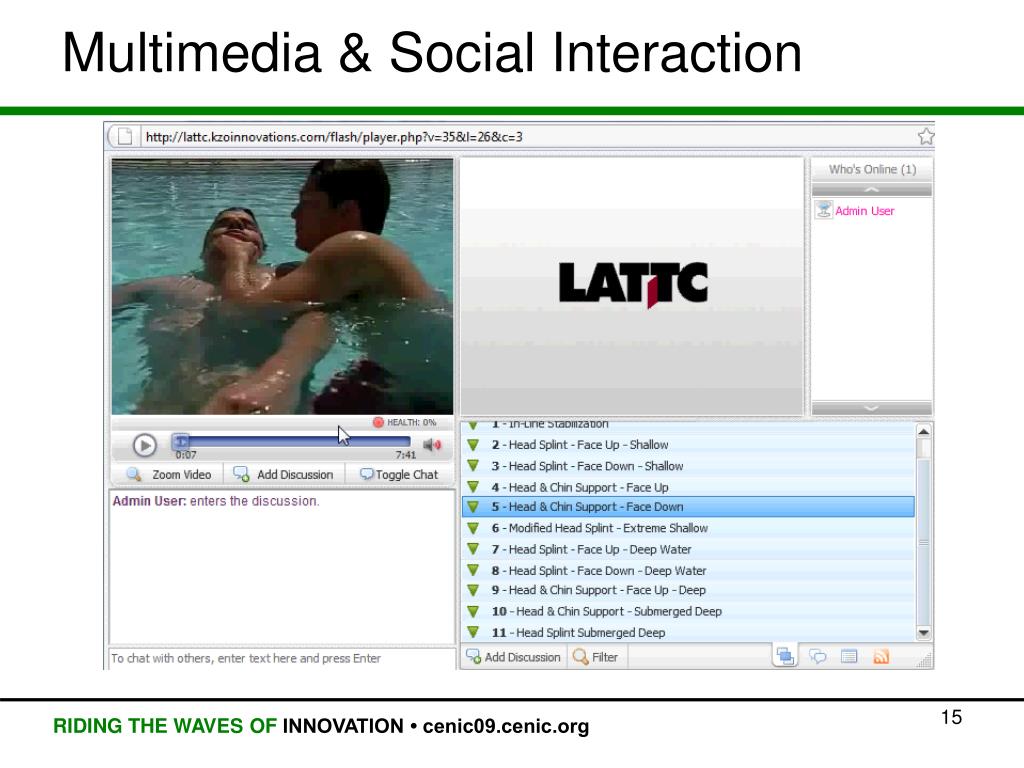Screen dimensions: 1024x768
Task: Click green arrow beside chapter 6
Action: [x=473, y=528]
